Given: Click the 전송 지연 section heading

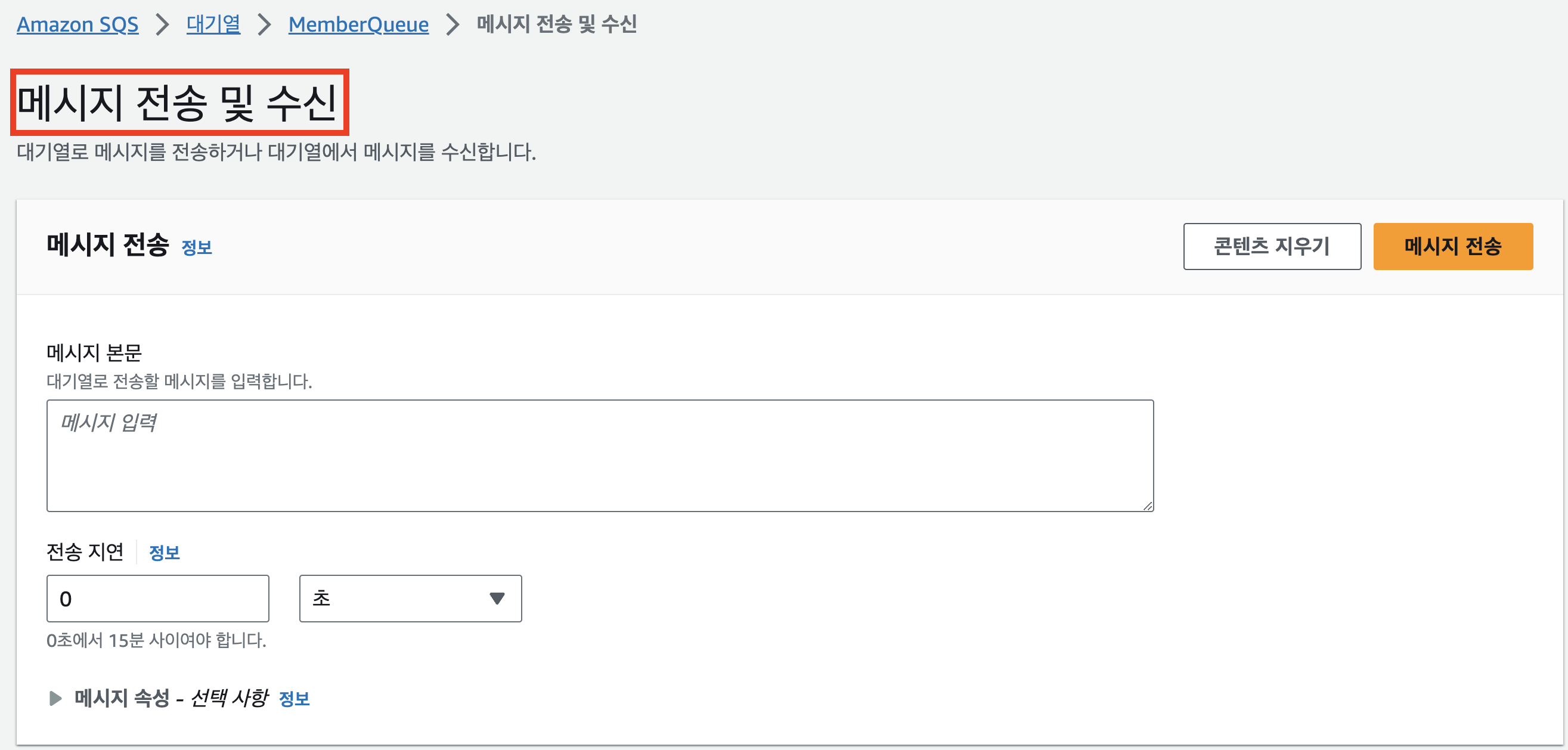Looking at the screenshot, I should 85,551.
